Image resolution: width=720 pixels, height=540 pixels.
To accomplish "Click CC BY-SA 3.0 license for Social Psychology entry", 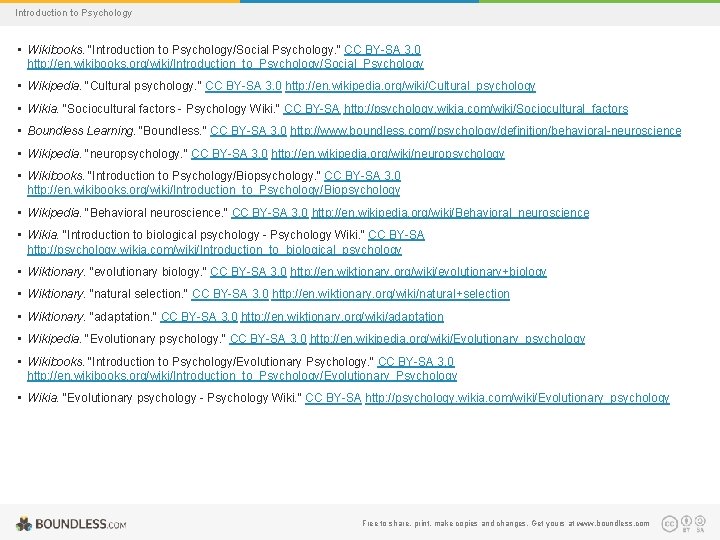I will click(382, 50).
